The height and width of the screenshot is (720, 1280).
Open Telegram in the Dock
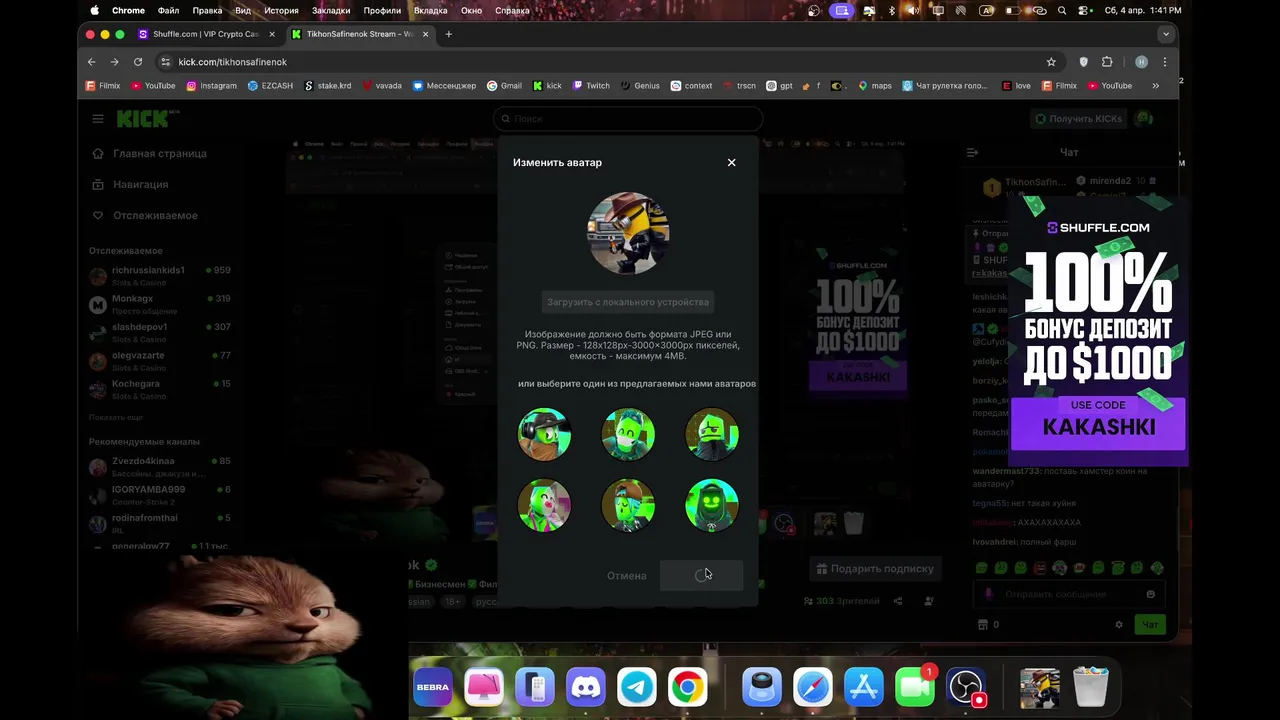(x=636, y=688)
